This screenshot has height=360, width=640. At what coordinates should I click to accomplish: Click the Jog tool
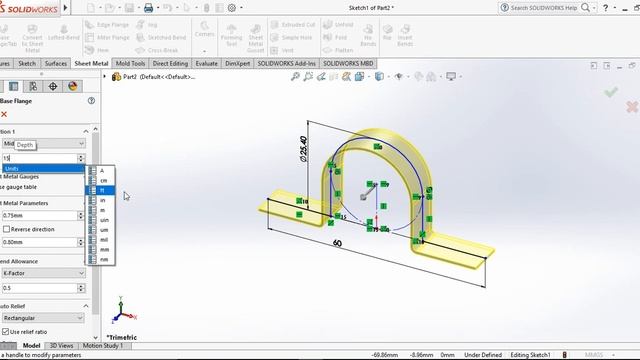147,25
